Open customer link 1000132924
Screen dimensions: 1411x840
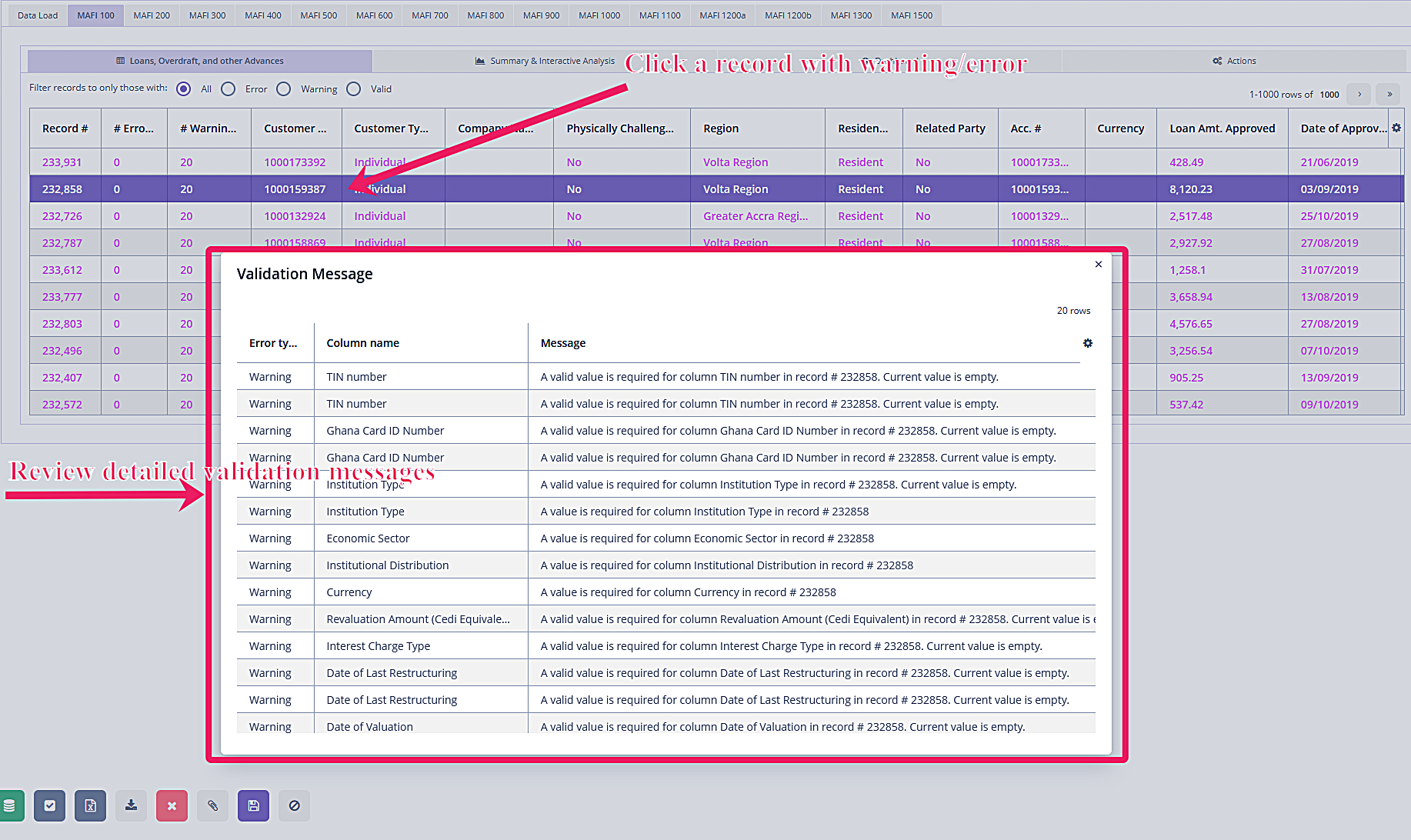click(296, 215)
